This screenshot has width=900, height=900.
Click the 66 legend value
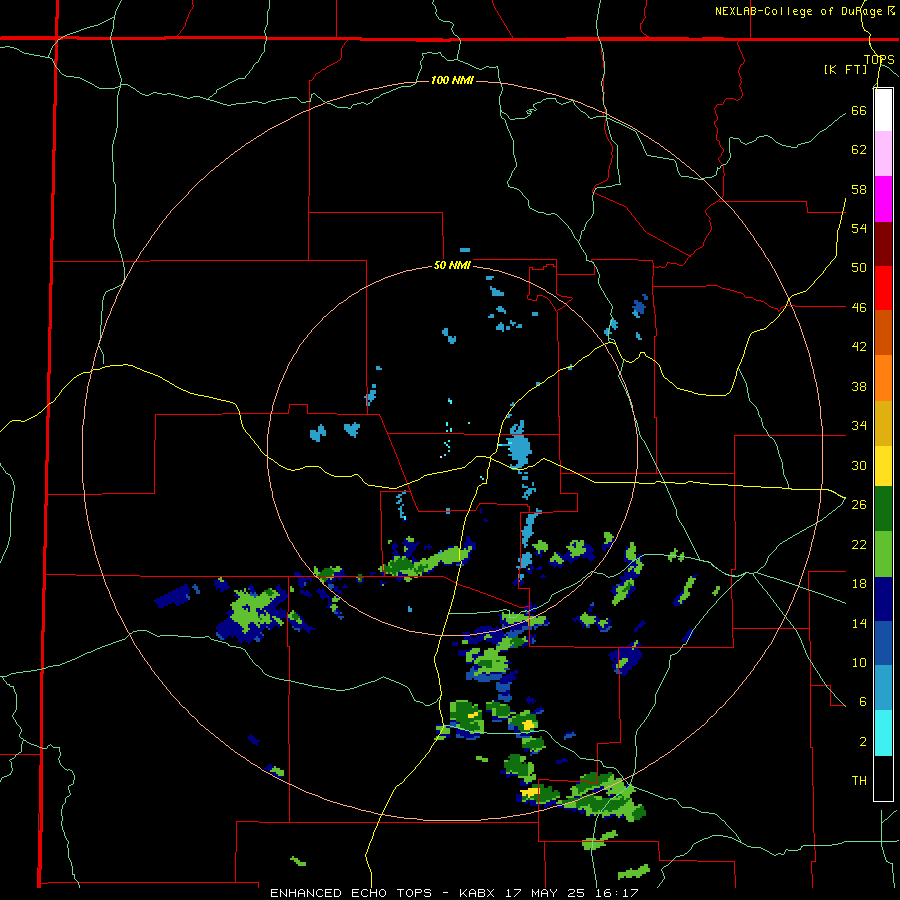click(x=859, y=110)
